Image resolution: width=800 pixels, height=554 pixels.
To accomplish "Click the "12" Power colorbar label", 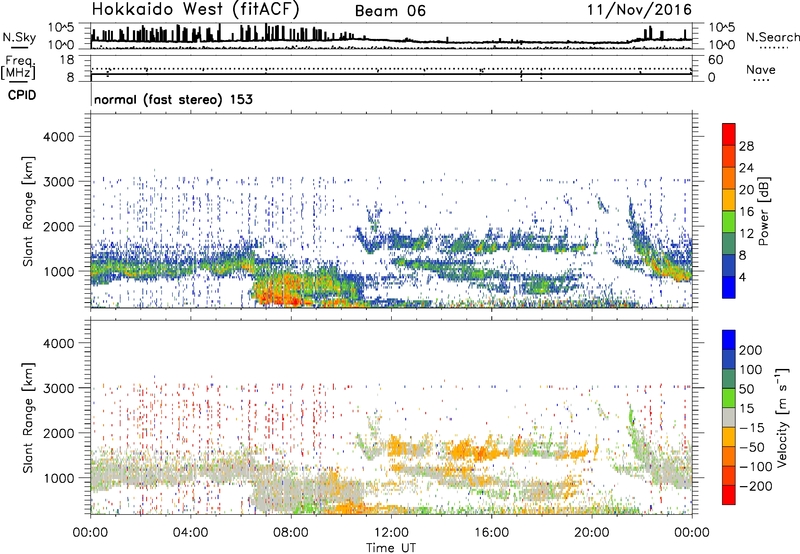I will (746, 233).
